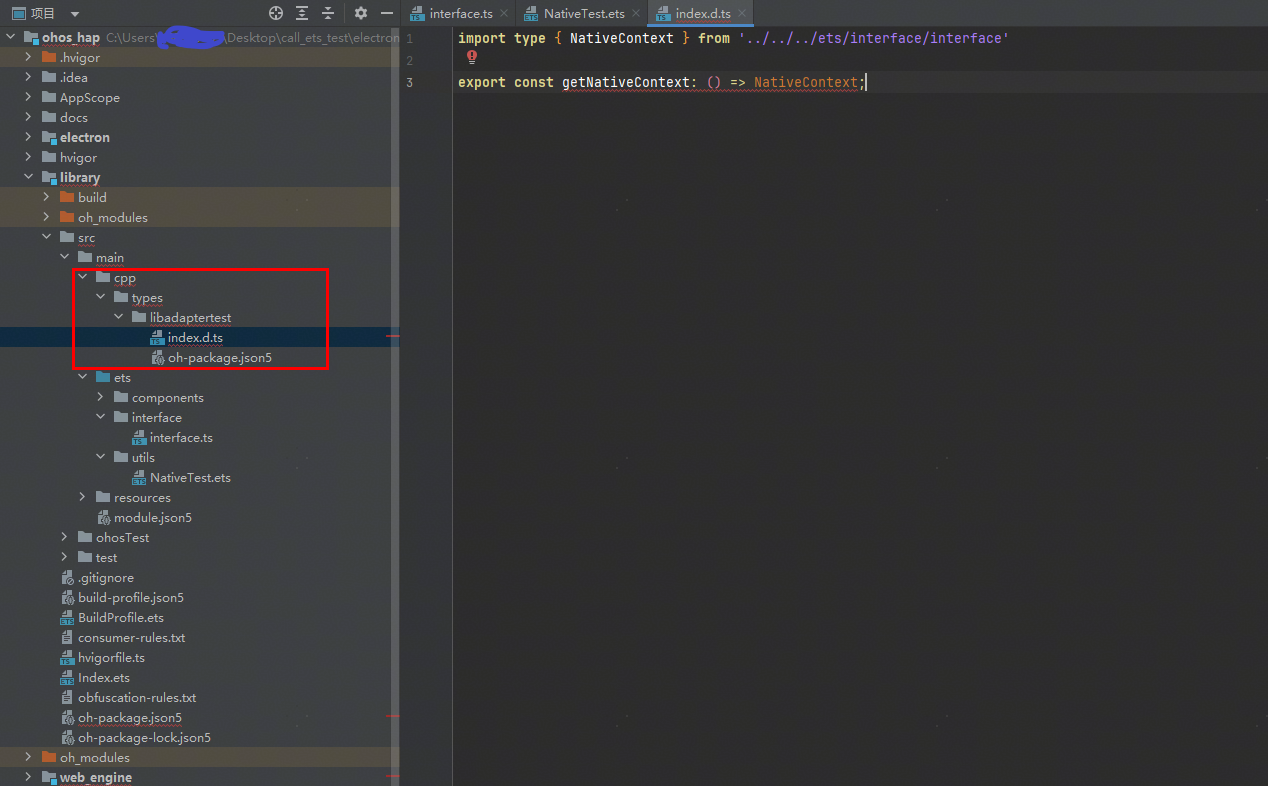Expand the components folder

[x=101, y=398]
